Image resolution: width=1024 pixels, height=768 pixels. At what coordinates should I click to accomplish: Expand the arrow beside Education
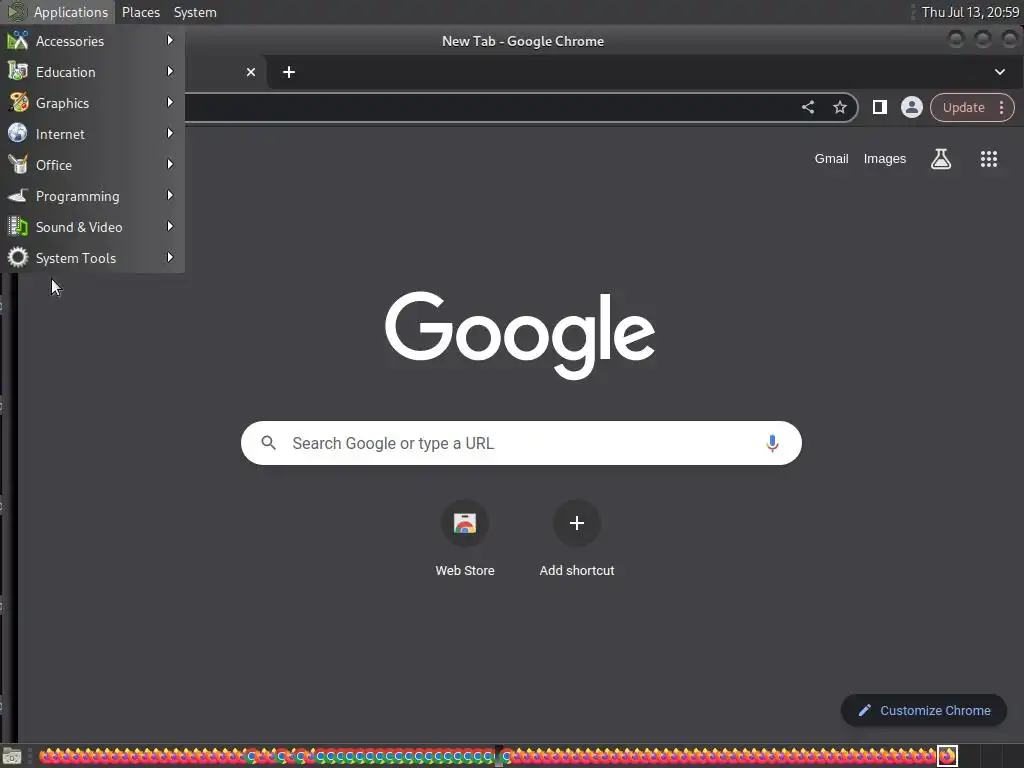click(x=170, y=71)
